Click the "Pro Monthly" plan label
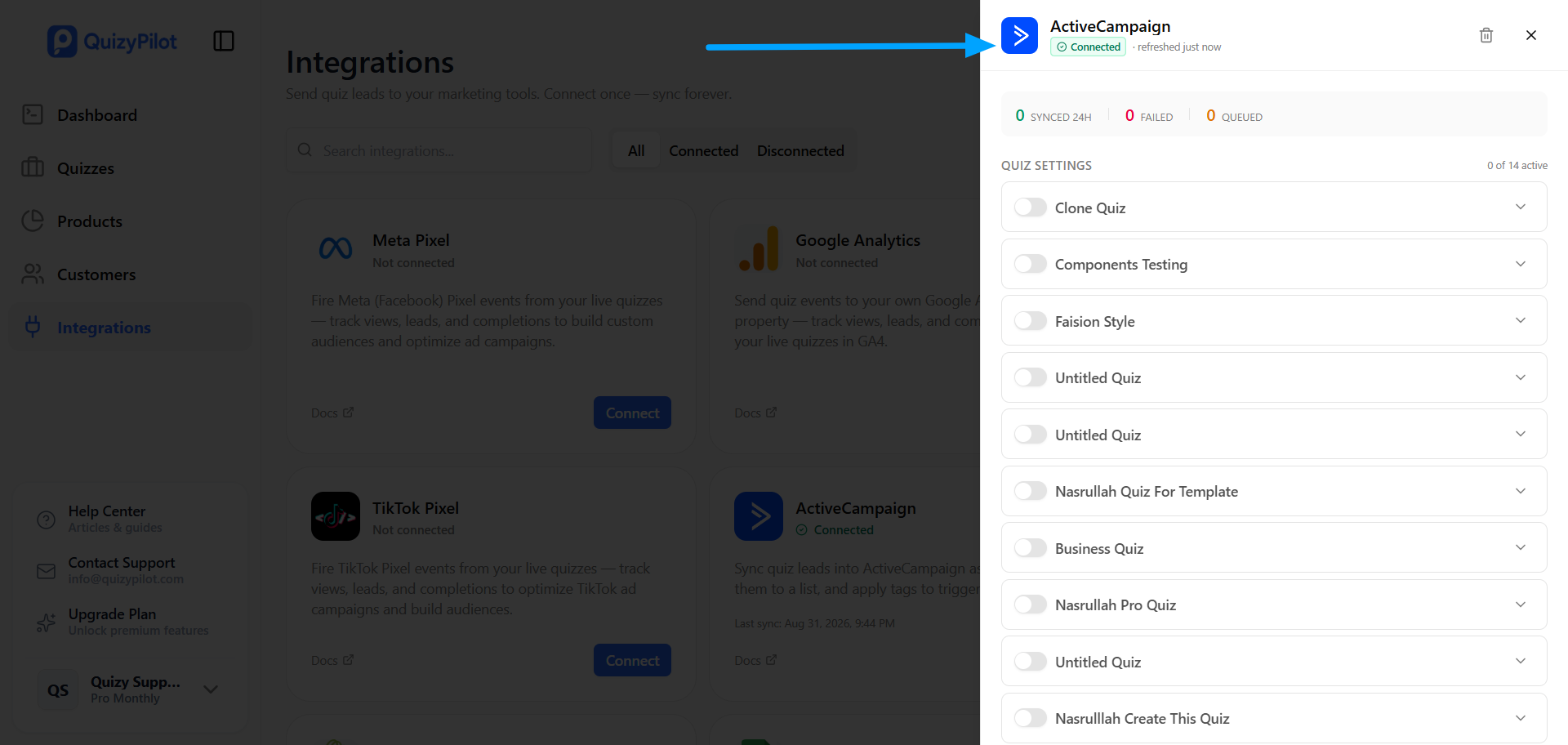This screenshot has width=1568, height=745. [x=125, y=698]
